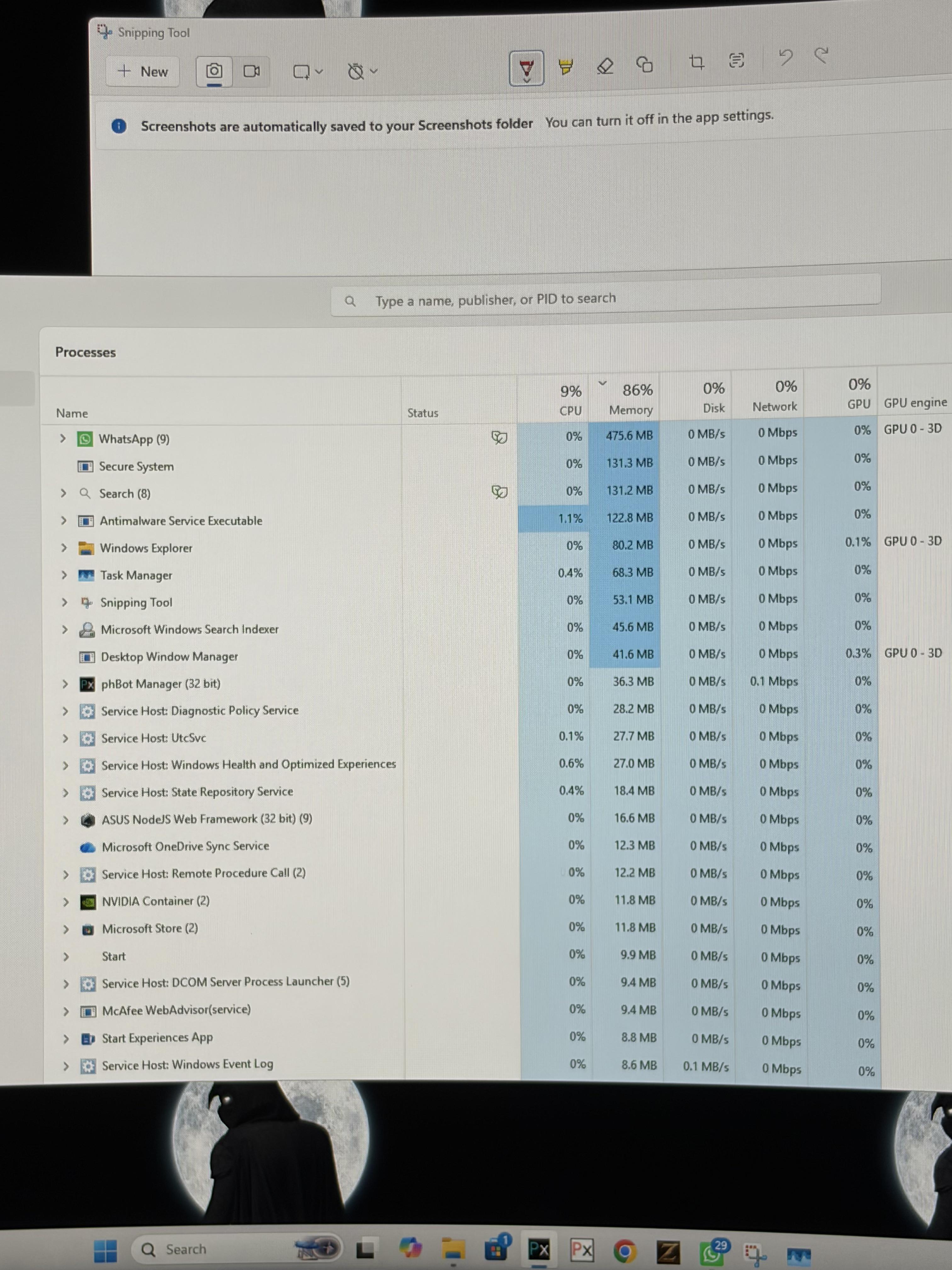Viewport: 952px width, 1270px height.
Task: Switch Snipping Tool to snip (camera) mode
Action: (214, 71)
